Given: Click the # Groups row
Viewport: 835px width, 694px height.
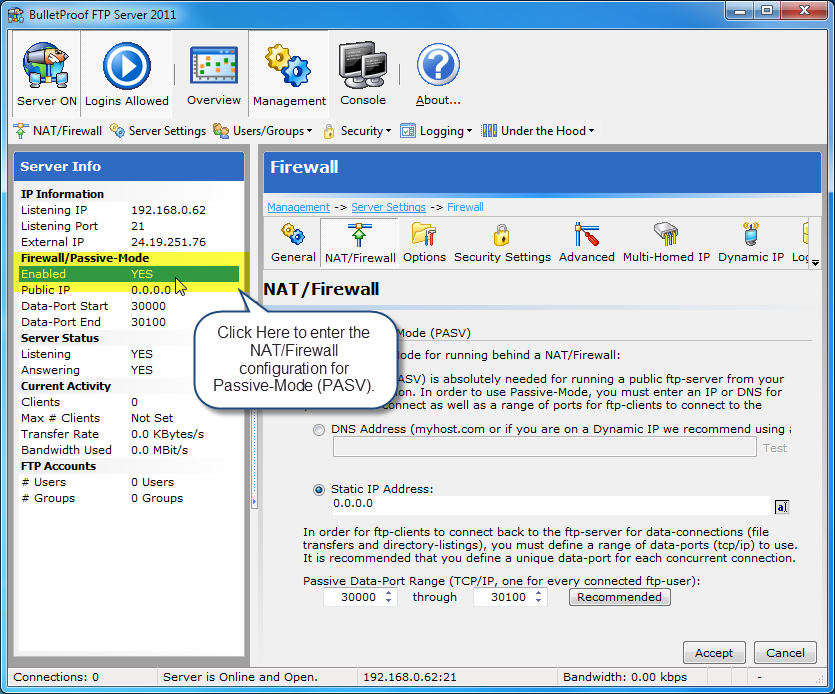Looking at the screenshot, I should 129,497.
